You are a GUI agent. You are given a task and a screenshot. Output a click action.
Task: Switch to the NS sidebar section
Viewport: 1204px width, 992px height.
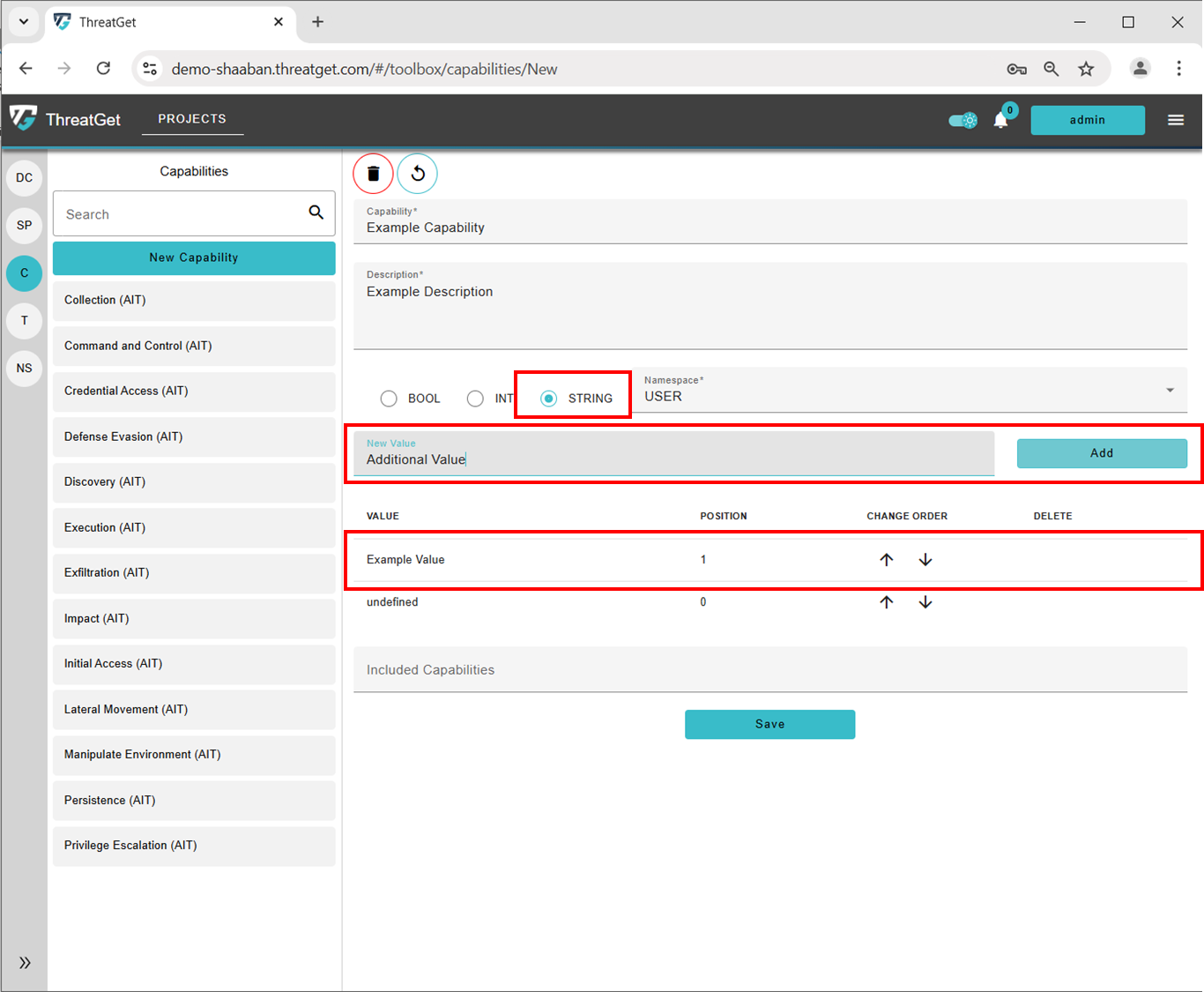24,368
